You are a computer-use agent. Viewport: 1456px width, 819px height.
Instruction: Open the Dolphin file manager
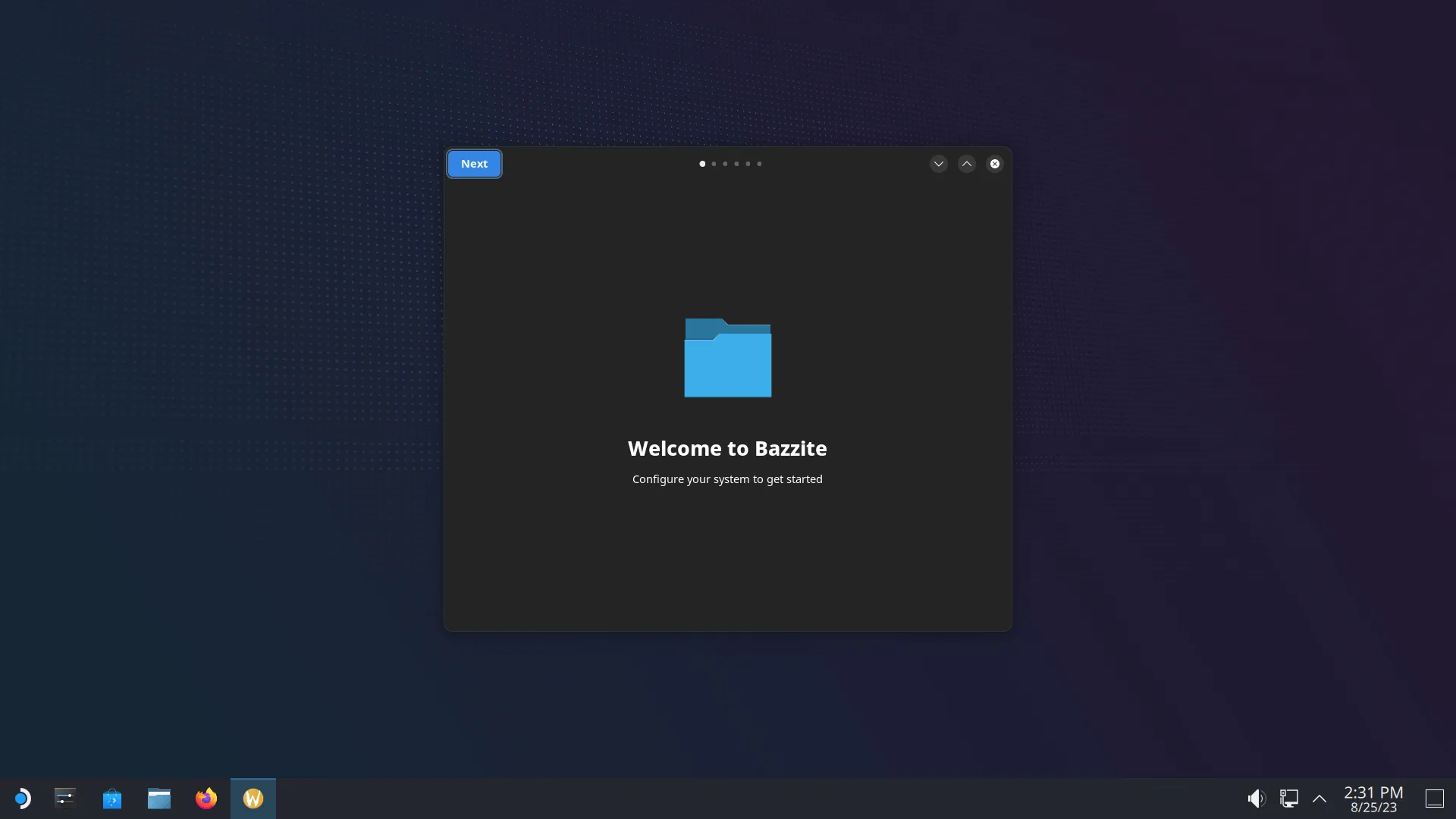coord(159,799)
